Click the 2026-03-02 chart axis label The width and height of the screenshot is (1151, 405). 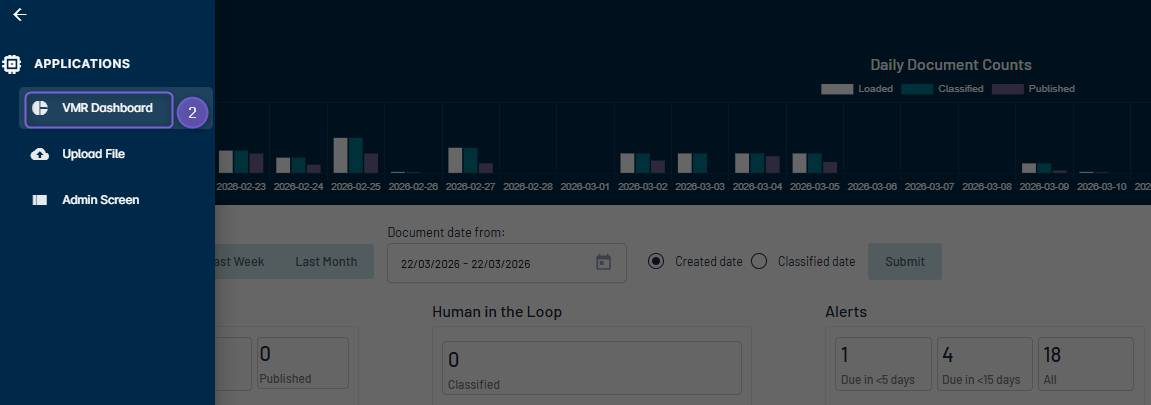tap(642, 187)
